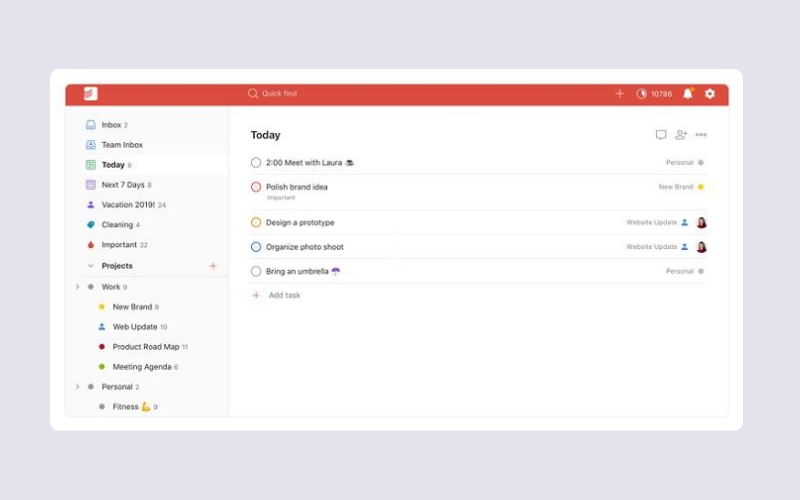Open notifications bell icon
The image size is (800, 500).
(x=687, y=94)
